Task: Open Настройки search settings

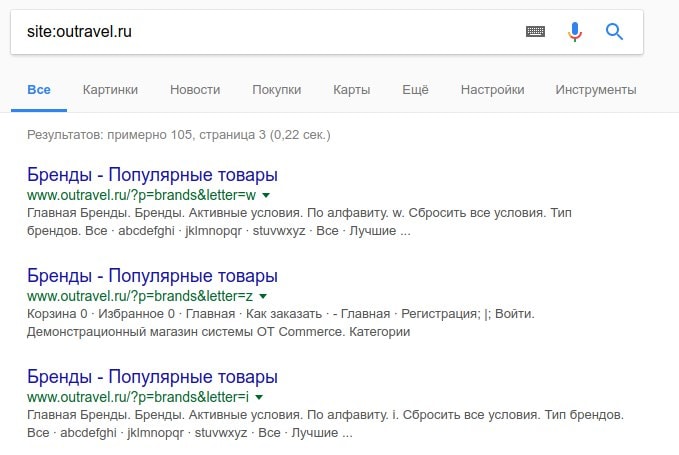Action: pyautogui.click(x=492, y=90)
